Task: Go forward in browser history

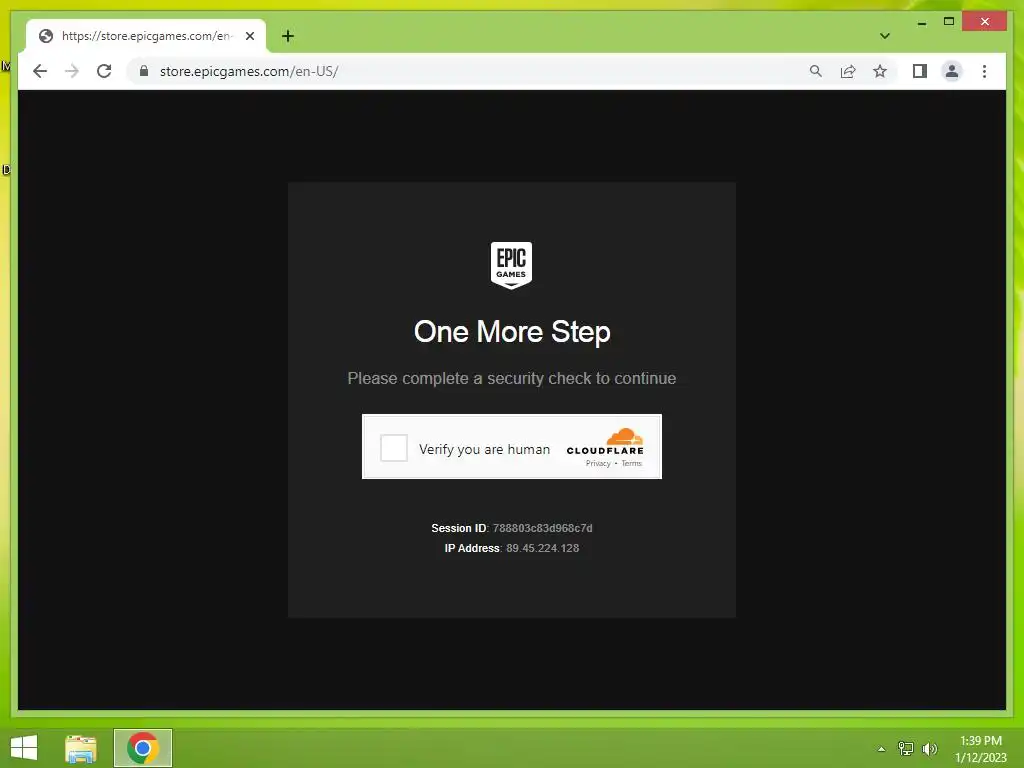Action: [72, 71]
